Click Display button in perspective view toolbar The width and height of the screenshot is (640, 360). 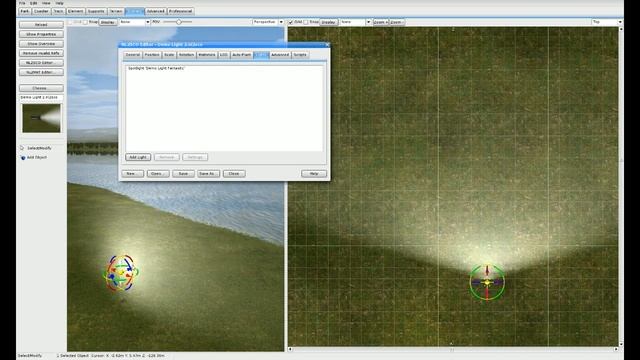coord(108,22)
